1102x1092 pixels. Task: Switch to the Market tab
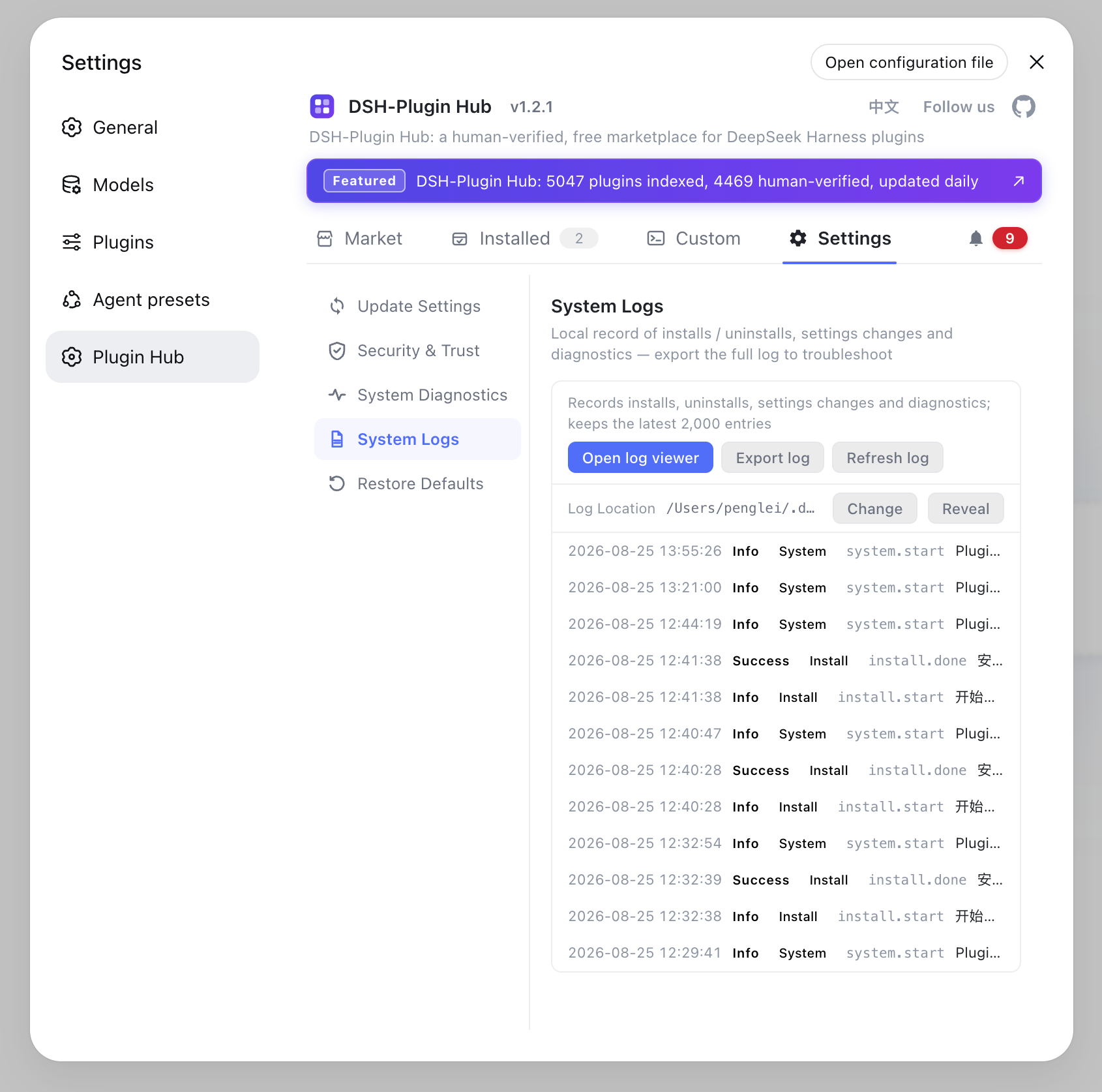click(359, 239)
